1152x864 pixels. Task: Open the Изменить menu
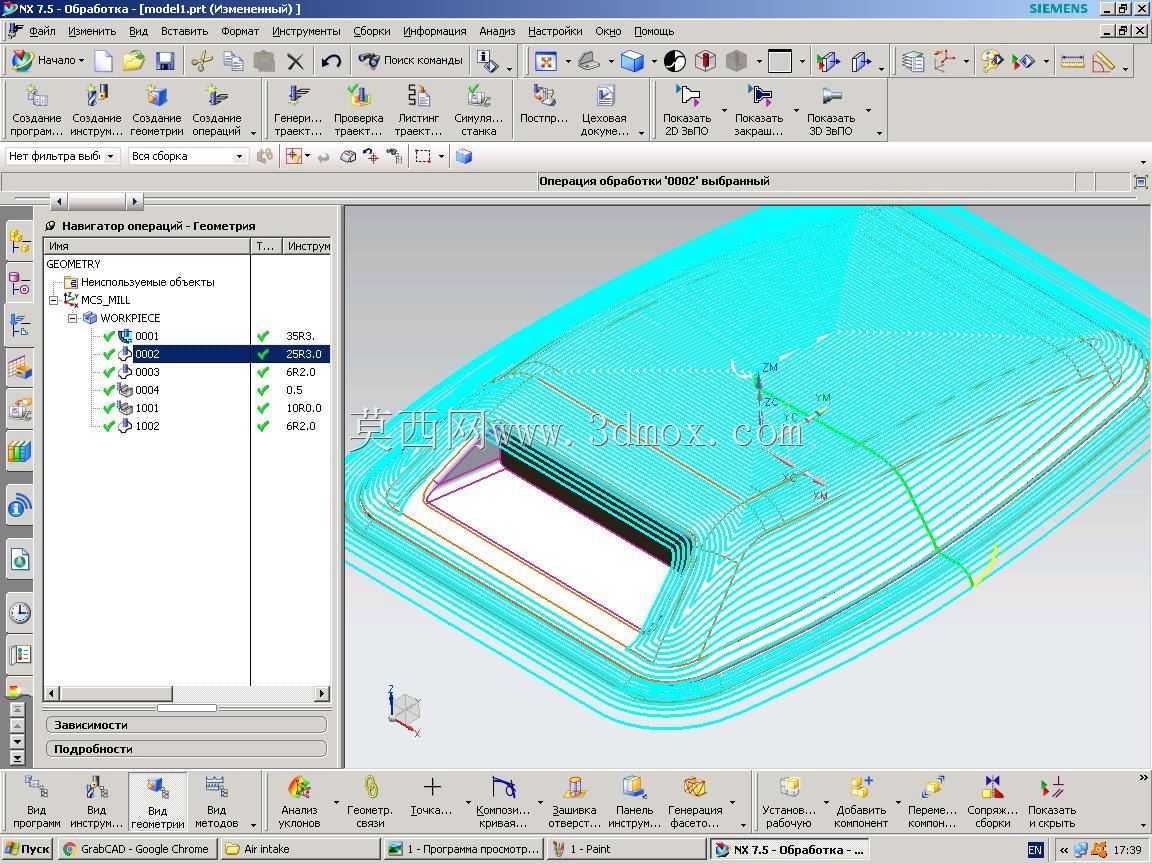[x=92, y=31]
